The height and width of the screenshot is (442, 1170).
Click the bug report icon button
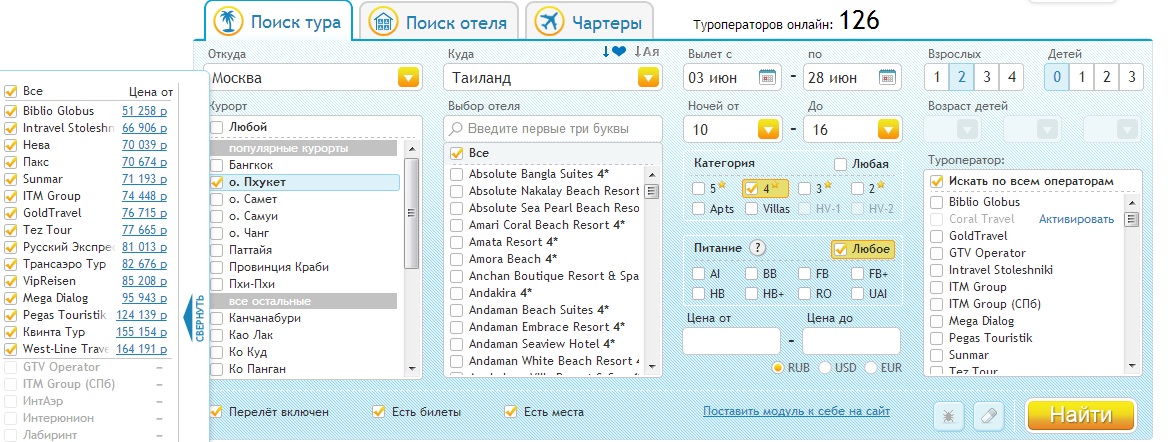point(946,415)
